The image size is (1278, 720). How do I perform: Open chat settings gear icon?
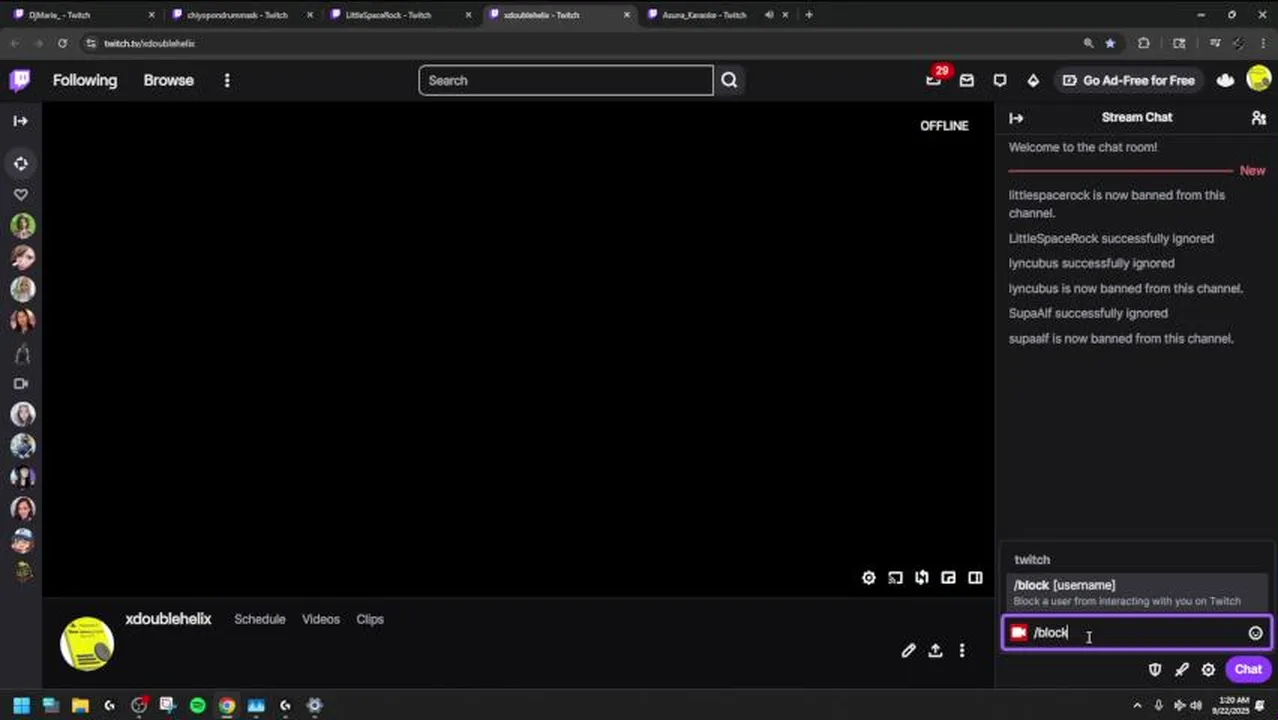tap(1208, 670)
